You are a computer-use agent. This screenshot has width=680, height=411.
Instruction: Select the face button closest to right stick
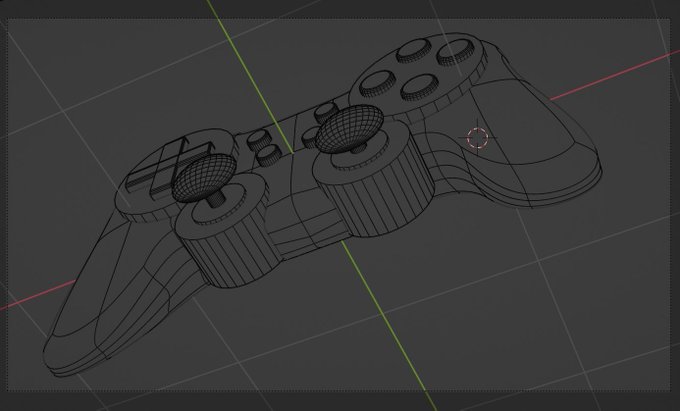[x=376, y=84]
